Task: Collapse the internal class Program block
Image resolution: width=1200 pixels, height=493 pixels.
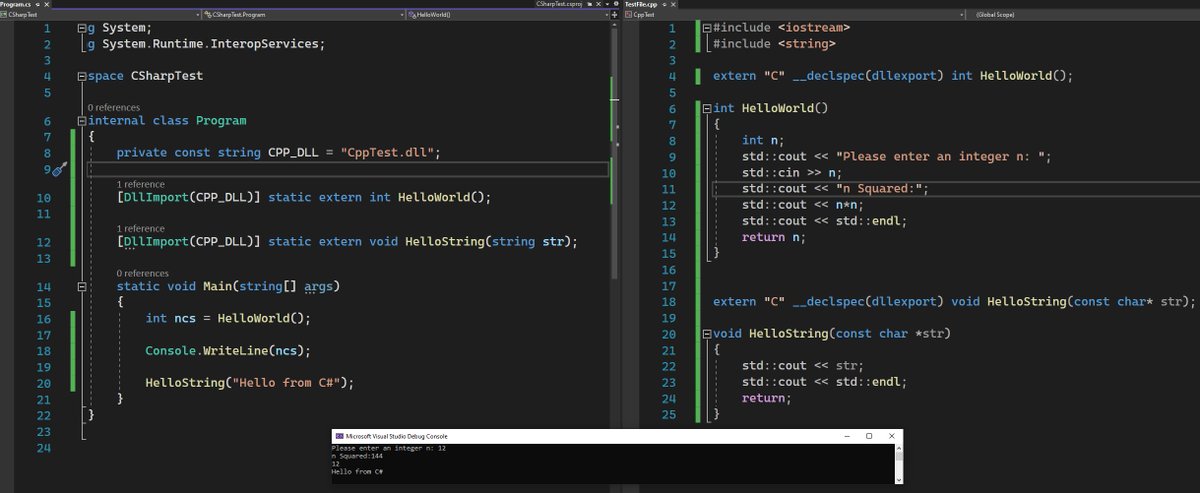Action: tap(82, 121)
